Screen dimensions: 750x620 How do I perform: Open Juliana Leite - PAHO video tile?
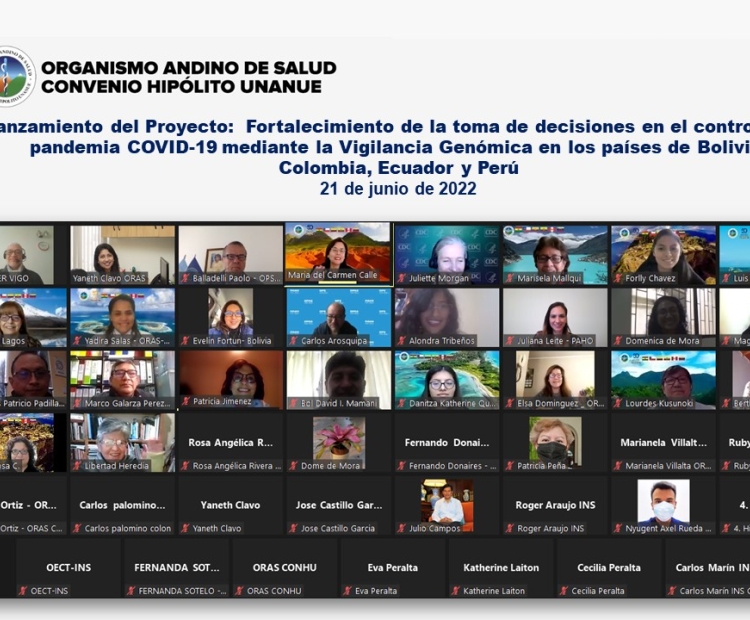pos(555,316)
